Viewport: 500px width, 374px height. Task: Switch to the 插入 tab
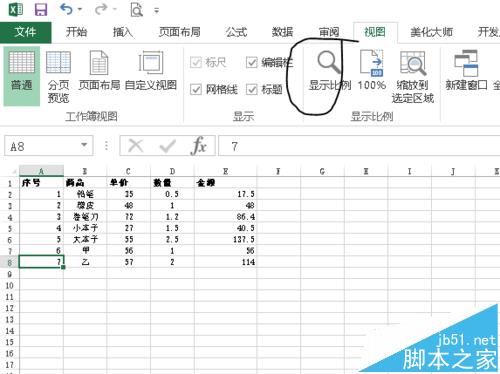point(122,32)
